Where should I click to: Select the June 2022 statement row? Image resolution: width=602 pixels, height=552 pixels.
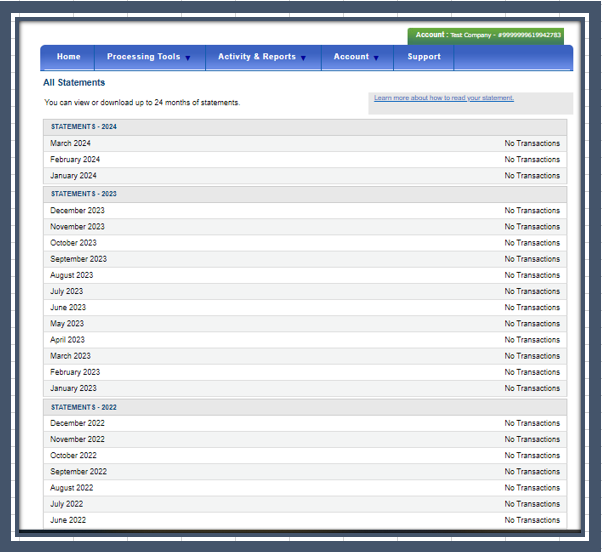pos(305,520)
